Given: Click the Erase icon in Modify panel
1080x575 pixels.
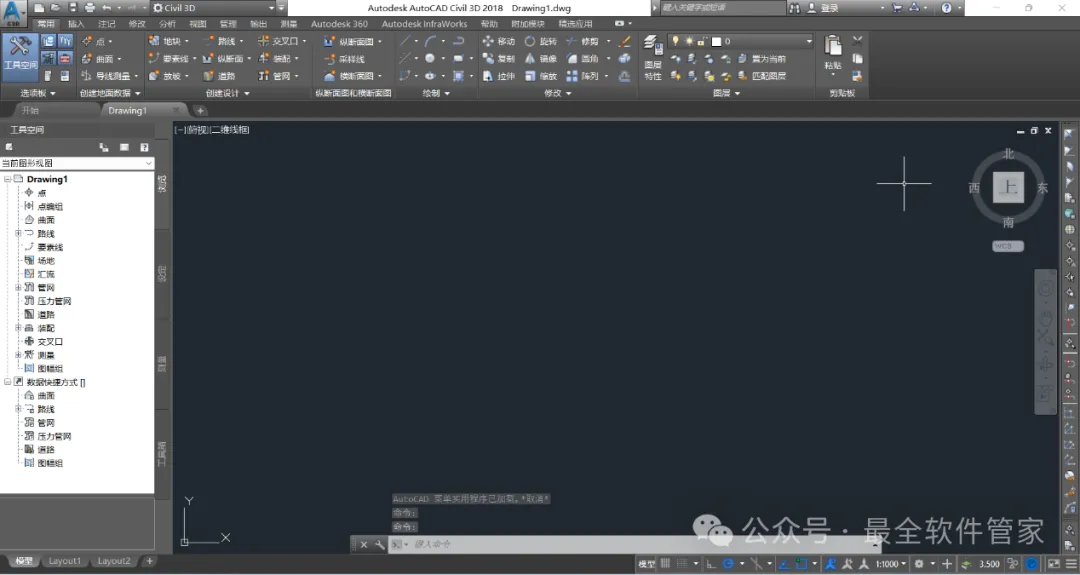Looking at the screenshot, I should click(x=625, y=41).
